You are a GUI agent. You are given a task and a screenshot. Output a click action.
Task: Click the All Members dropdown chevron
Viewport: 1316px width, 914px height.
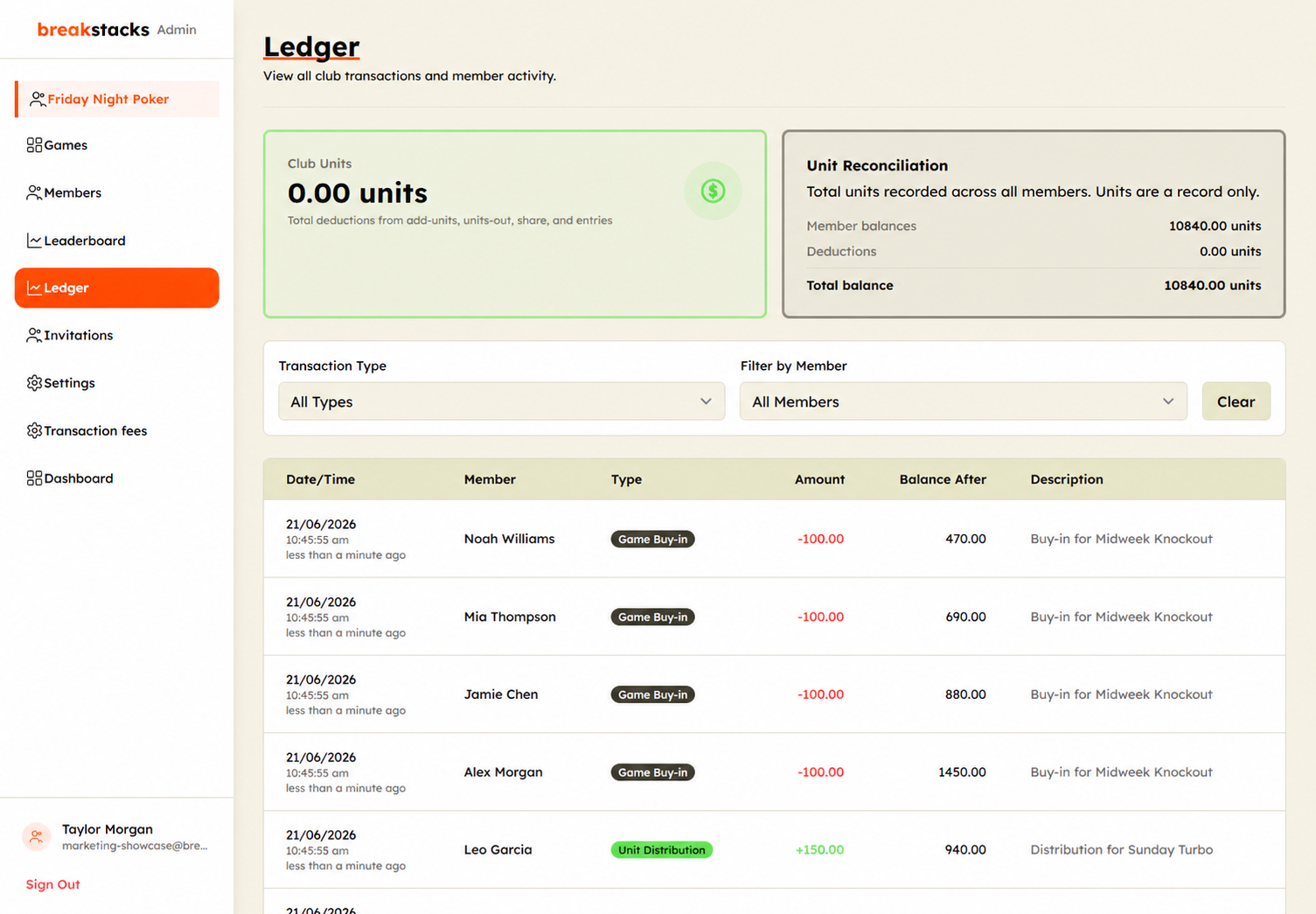coord(1167,401)
